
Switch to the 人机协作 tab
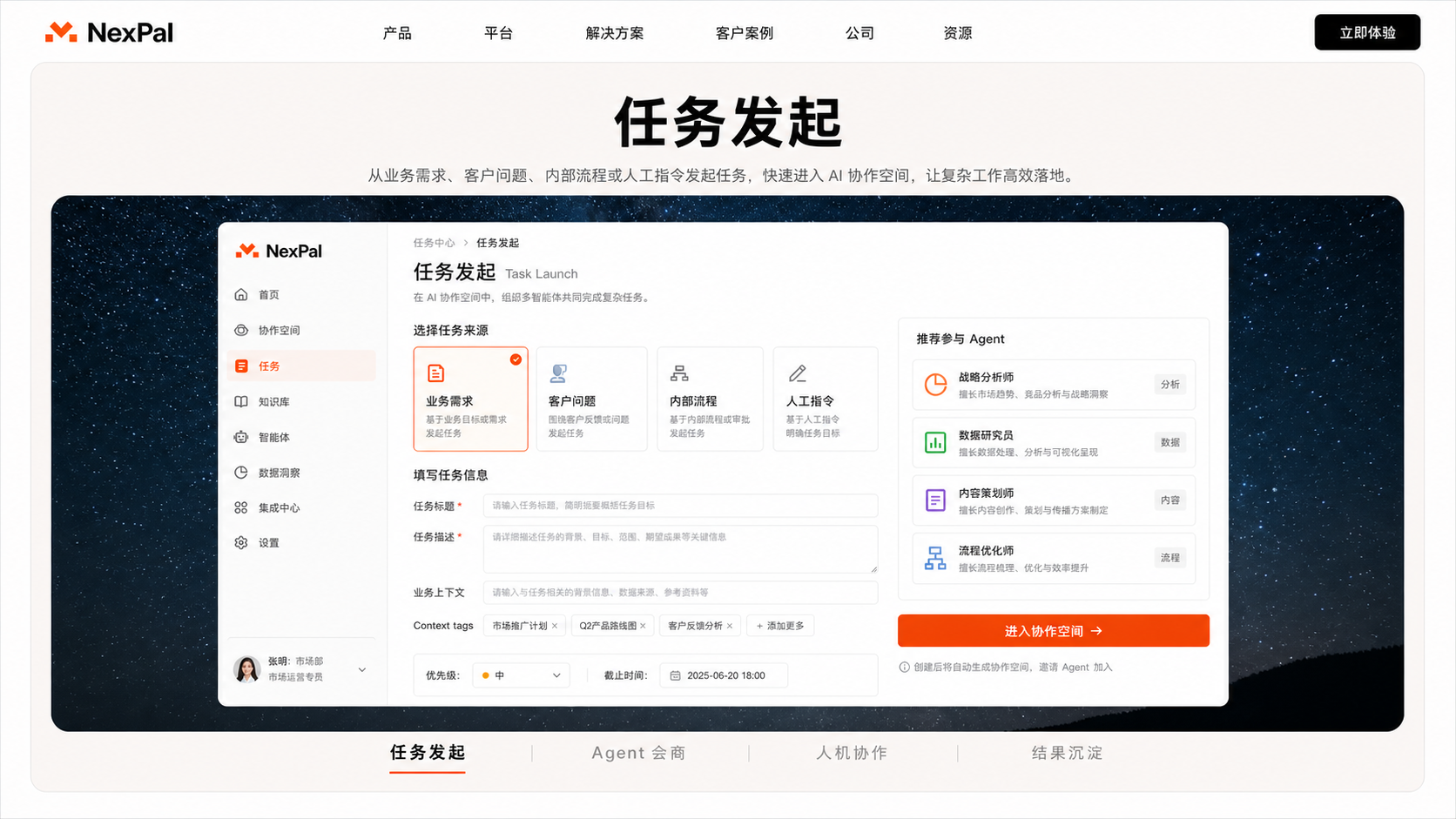coord(852,753)
